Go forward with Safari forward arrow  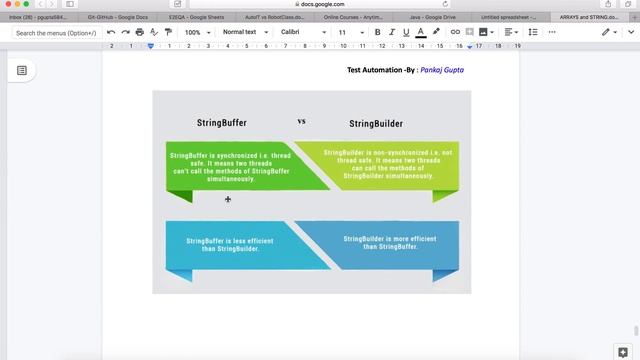[52, 4]
